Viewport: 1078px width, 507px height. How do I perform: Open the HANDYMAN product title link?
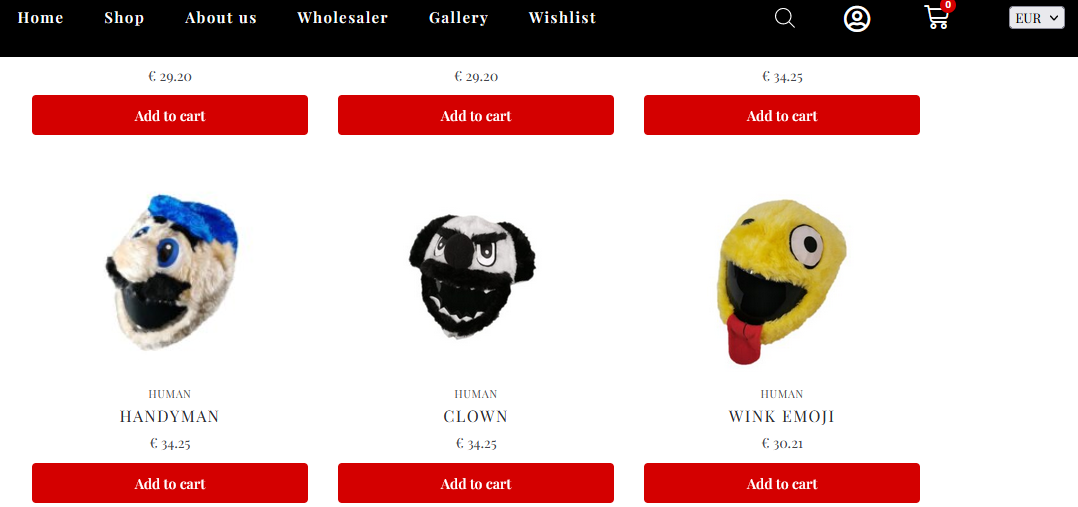pos(170,416)
